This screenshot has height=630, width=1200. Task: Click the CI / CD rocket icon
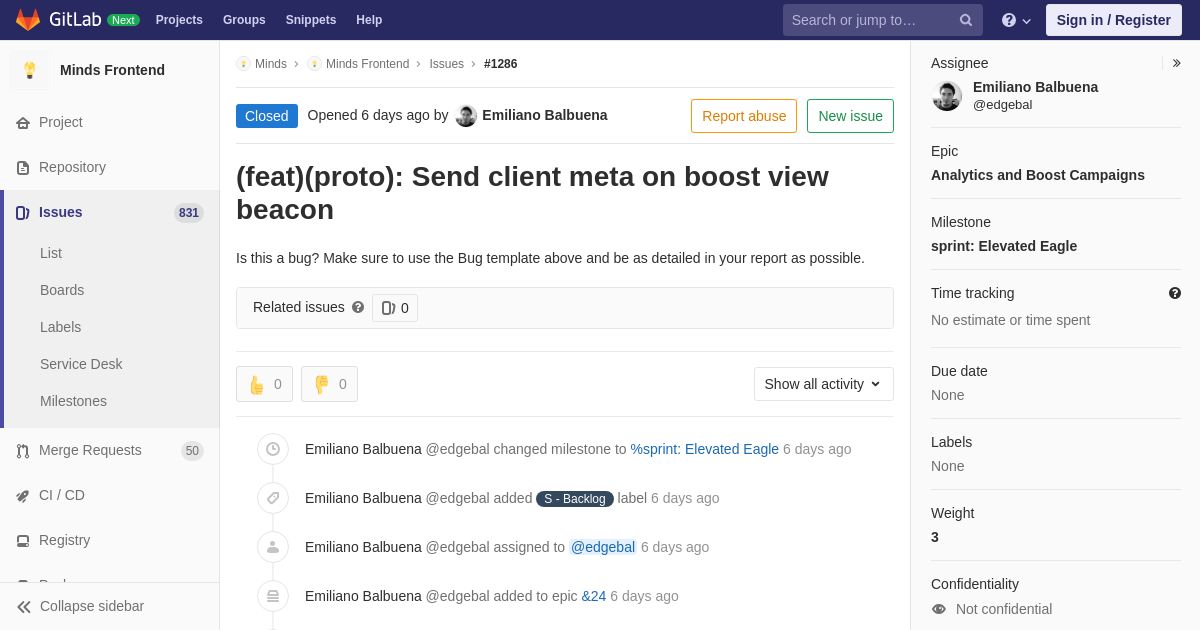(23, 496)
